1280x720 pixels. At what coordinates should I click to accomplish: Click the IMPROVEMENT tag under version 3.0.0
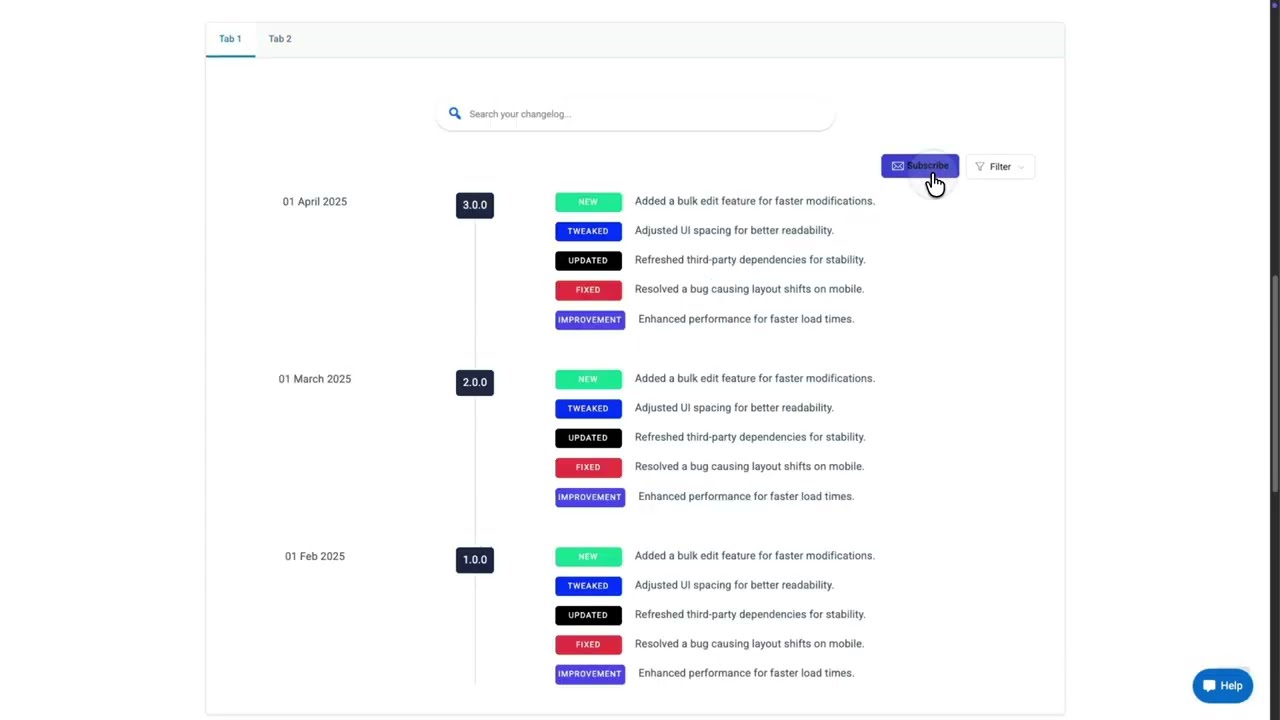[590, 320]
